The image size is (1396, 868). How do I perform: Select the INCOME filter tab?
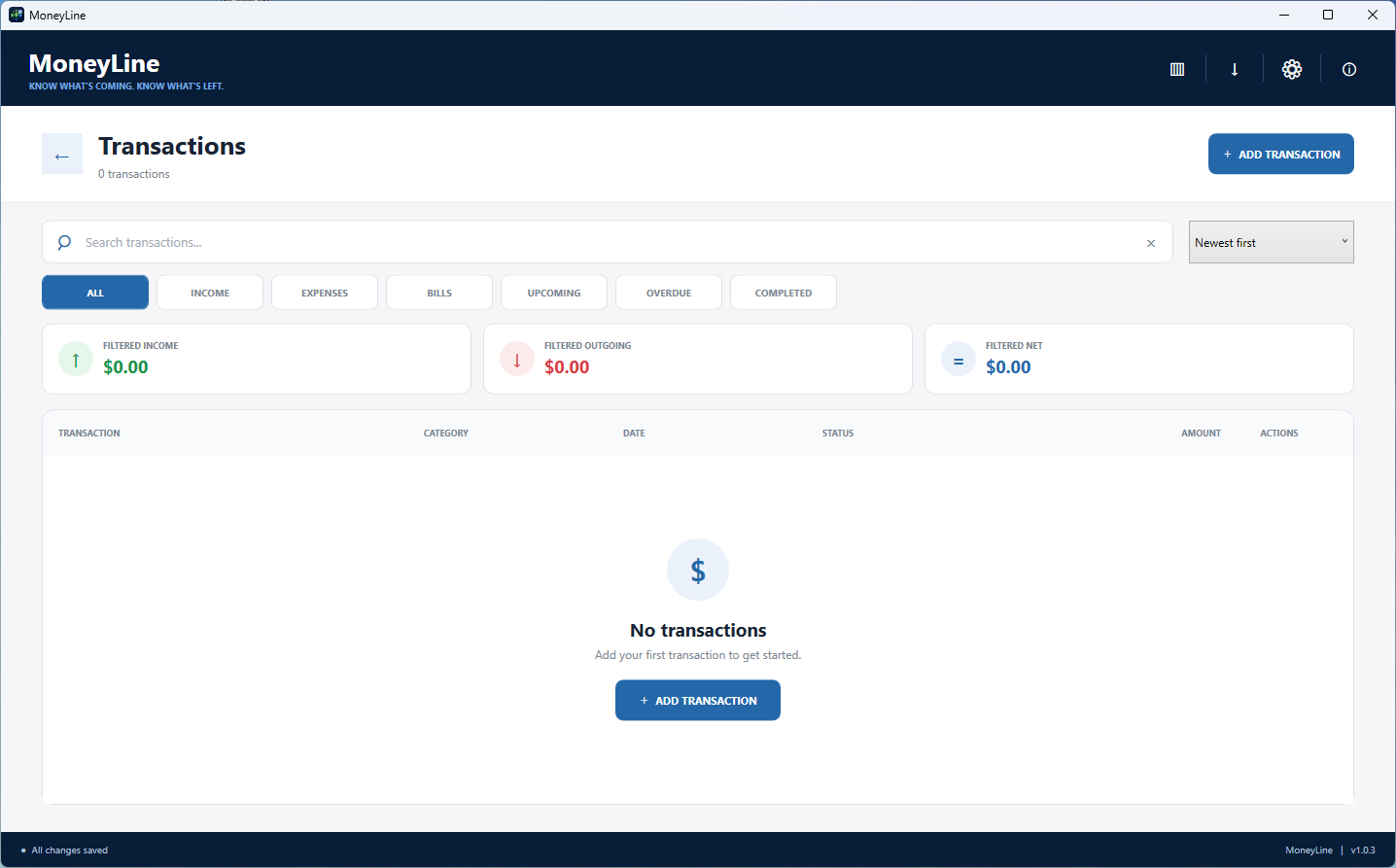[x=210, y=293]
